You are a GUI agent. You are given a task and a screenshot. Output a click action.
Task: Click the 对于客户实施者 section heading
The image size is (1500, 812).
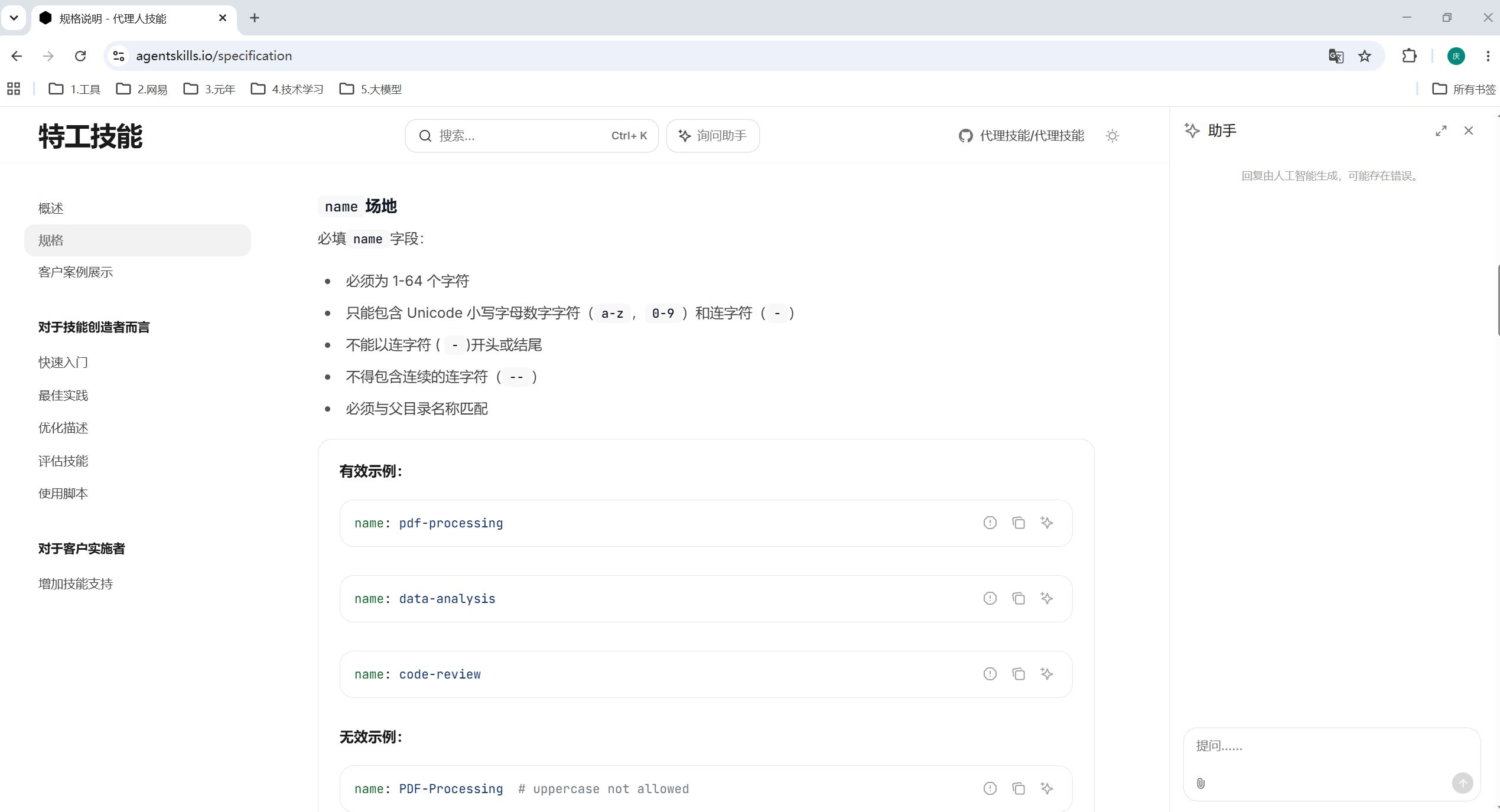click(82, 549)
